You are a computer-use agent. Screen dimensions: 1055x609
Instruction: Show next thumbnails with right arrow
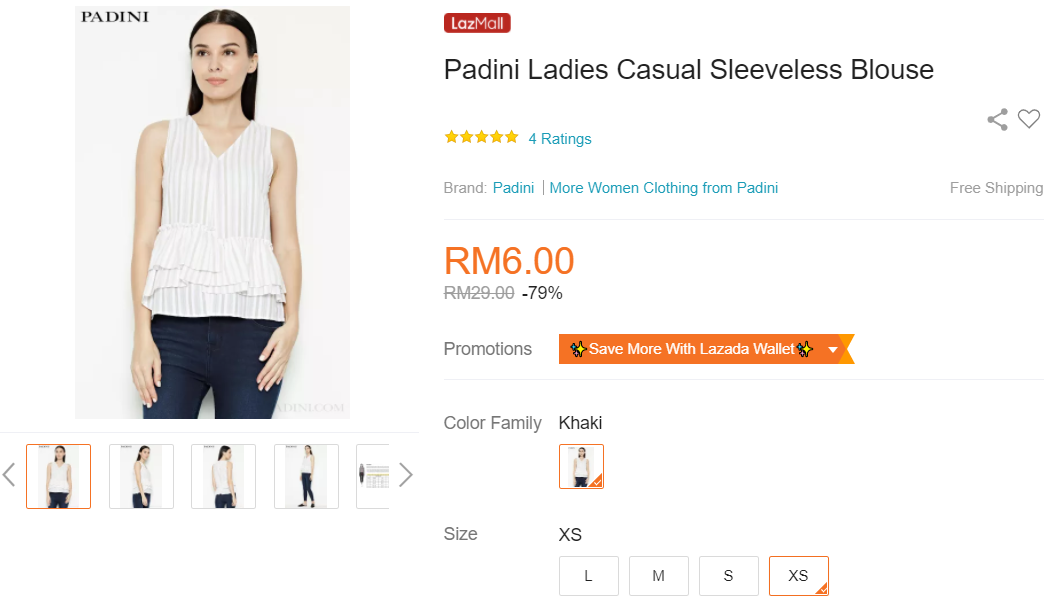click(405, 475)
